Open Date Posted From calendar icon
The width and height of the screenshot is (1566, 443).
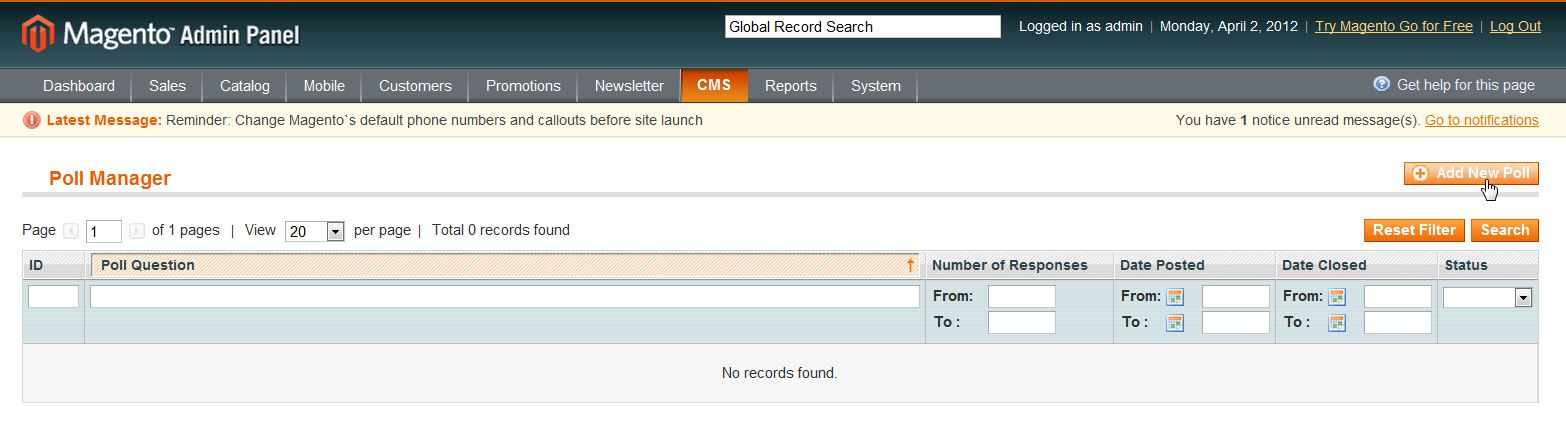[x=1175, y=297]
